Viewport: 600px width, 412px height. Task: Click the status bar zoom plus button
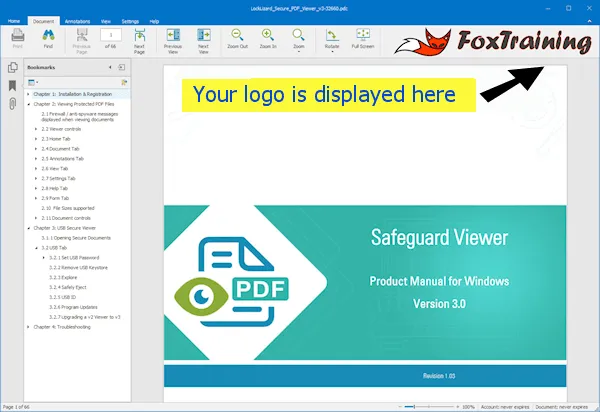[x=458, y=407]
